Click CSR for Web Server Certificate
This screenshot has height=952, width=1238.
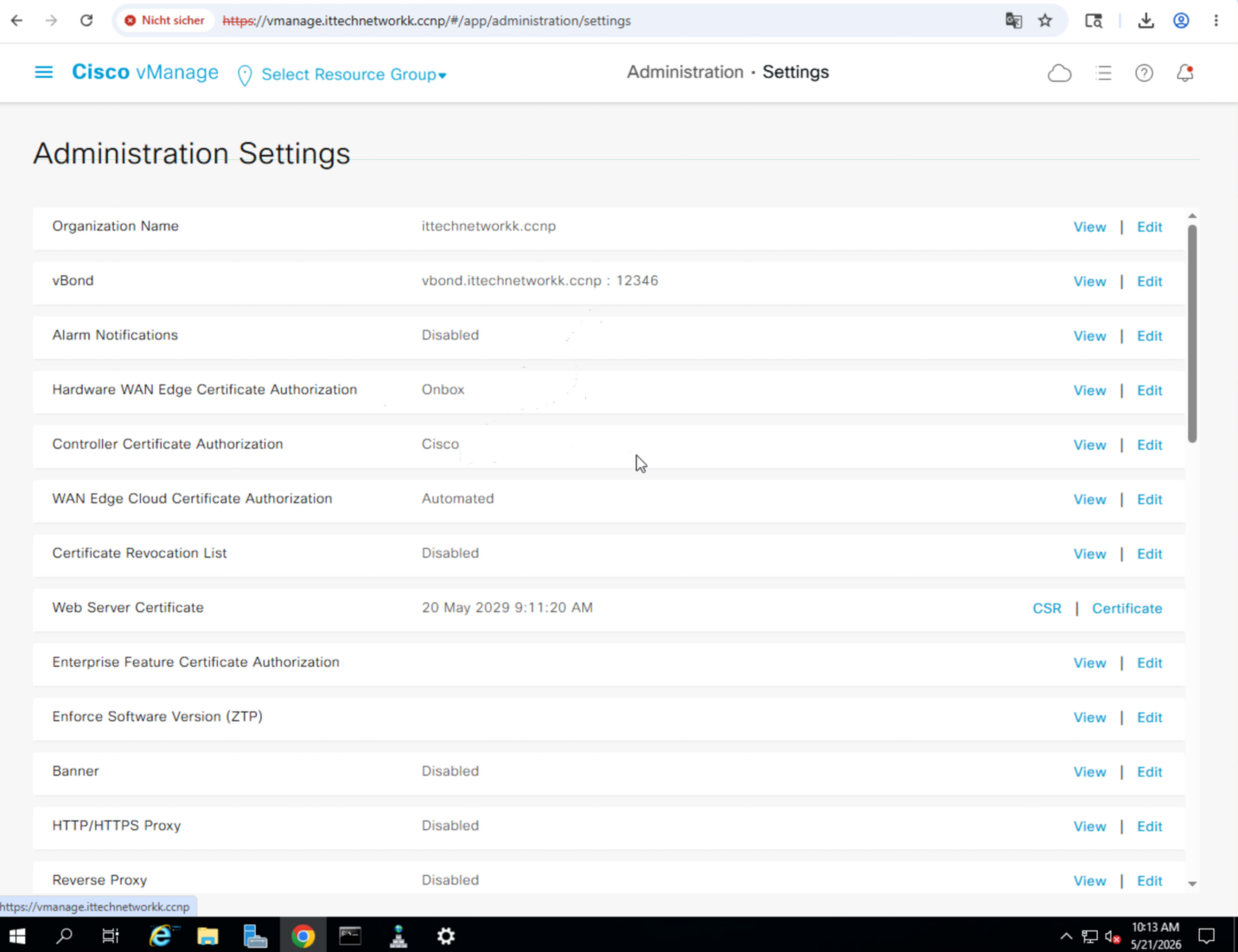(x=1047, y=609)
